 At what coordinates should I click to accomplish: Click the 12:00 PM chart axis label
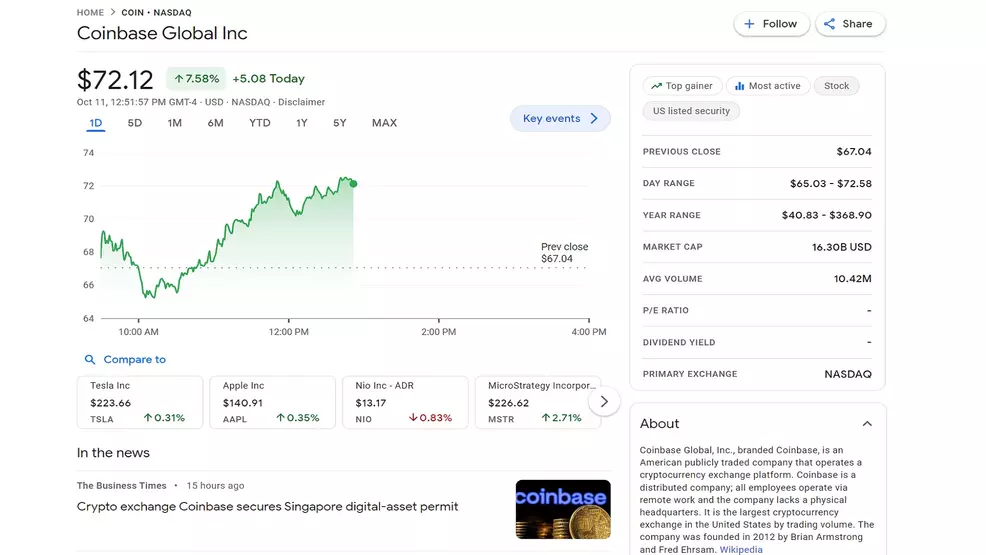pyautogui.click(x=289, y=332)
